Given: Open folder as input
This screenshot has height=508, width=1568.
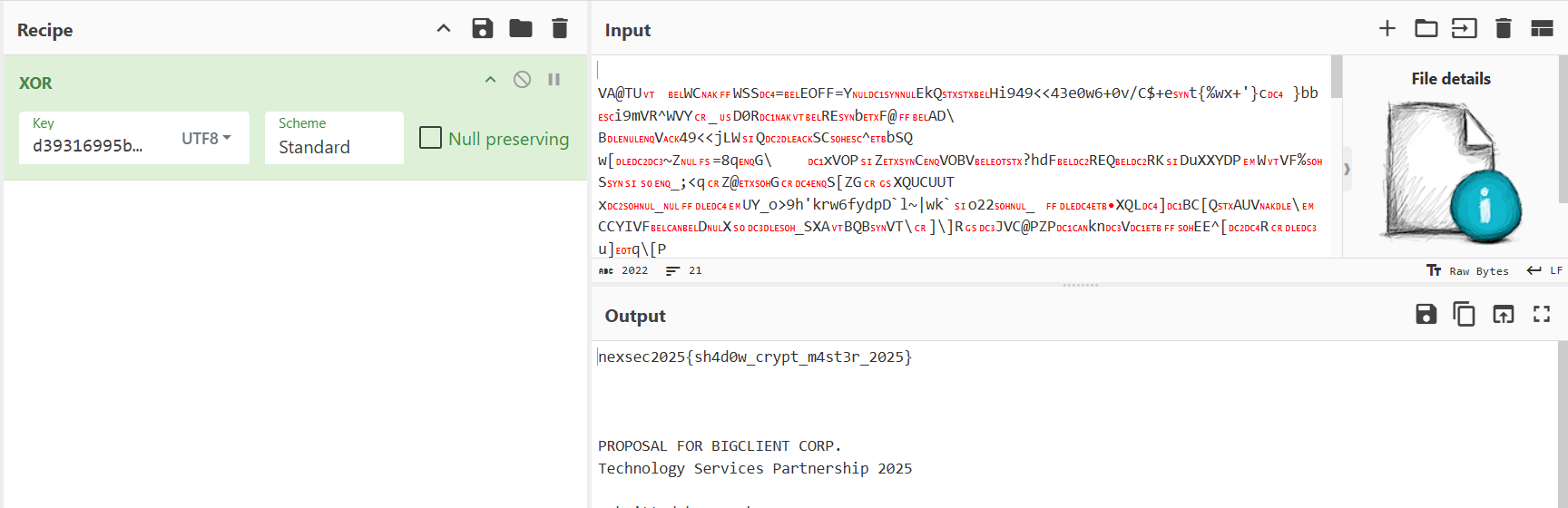Looking at the screenshot, I should click(1426, 29).
